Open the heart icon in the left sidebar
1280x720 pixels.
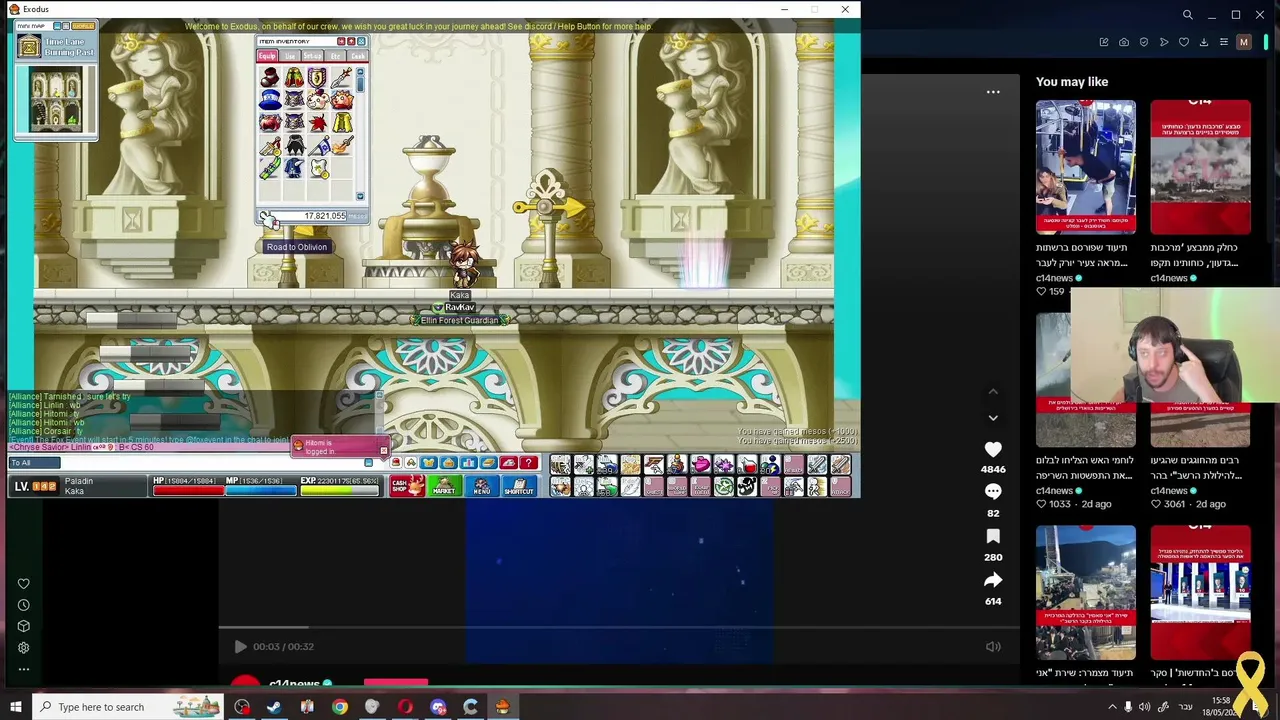pyautogui.click(x=23, y=584)
